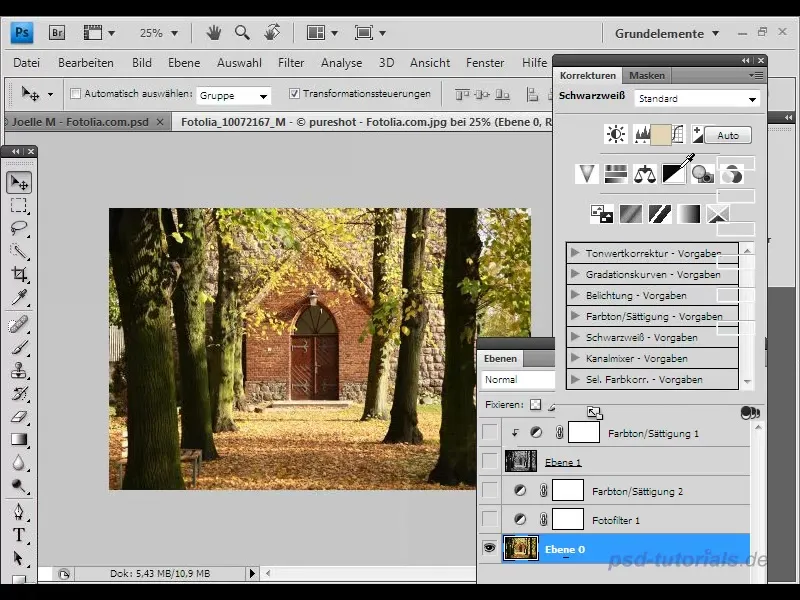Launch Adobe Bridge from the top bar
The height and width of the screenshot is (600, 800).
point(57,33)
